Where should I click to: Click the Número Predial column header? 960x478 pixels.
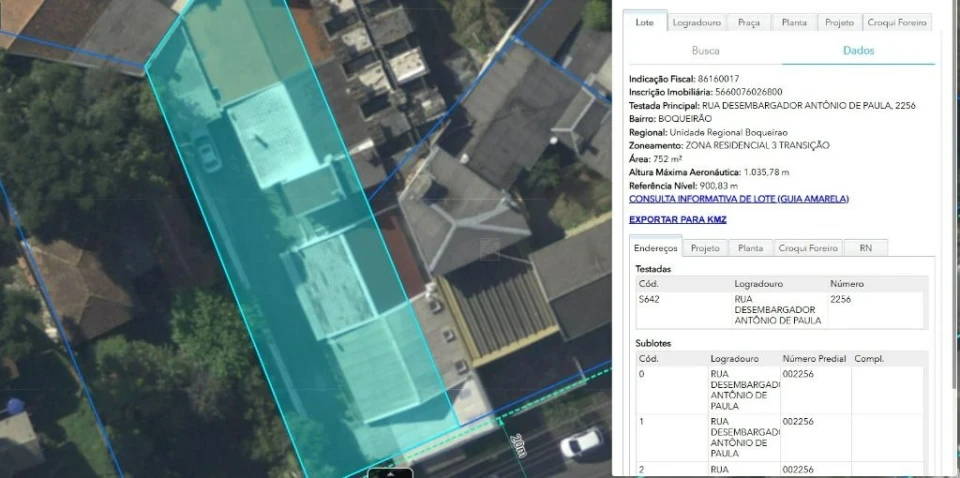pos(814,359)
